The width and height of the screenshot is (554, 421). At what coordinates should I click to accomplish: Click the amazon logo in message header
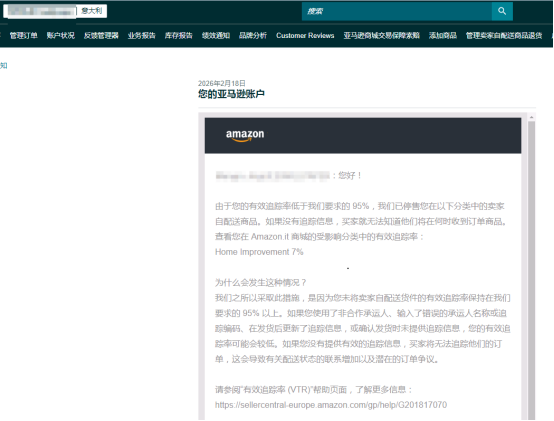pyautogui.click(x=245, y=135)
